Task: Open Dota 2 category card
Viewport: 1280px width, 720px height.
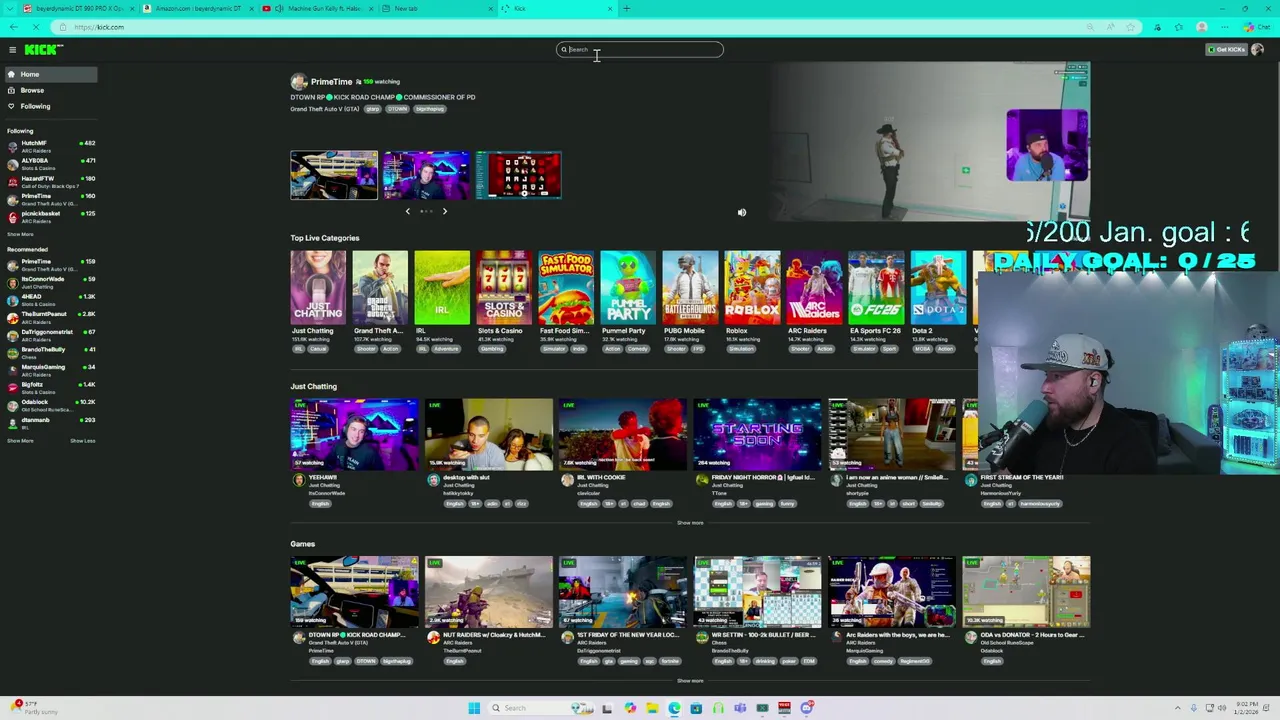Action: [938, 287]
